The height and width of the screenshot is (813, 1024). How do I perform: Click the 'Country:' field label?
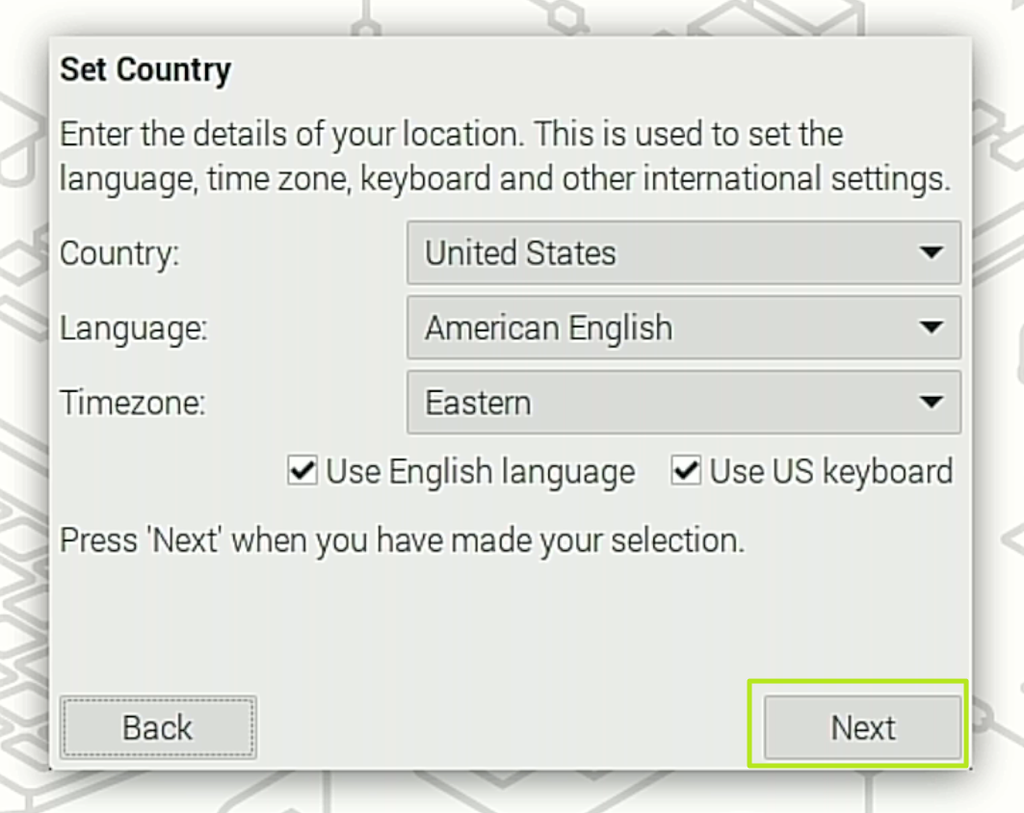[x=119, y=253]
